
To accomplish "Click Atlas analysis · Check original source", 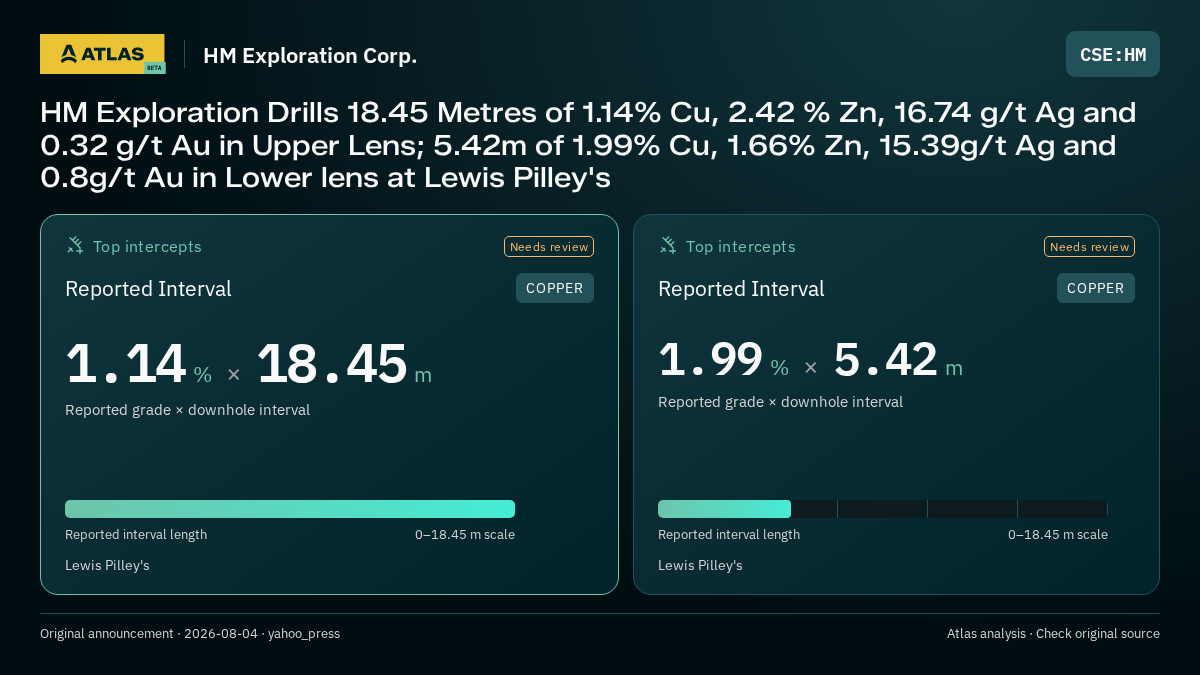I will (x=1053, y=634).
